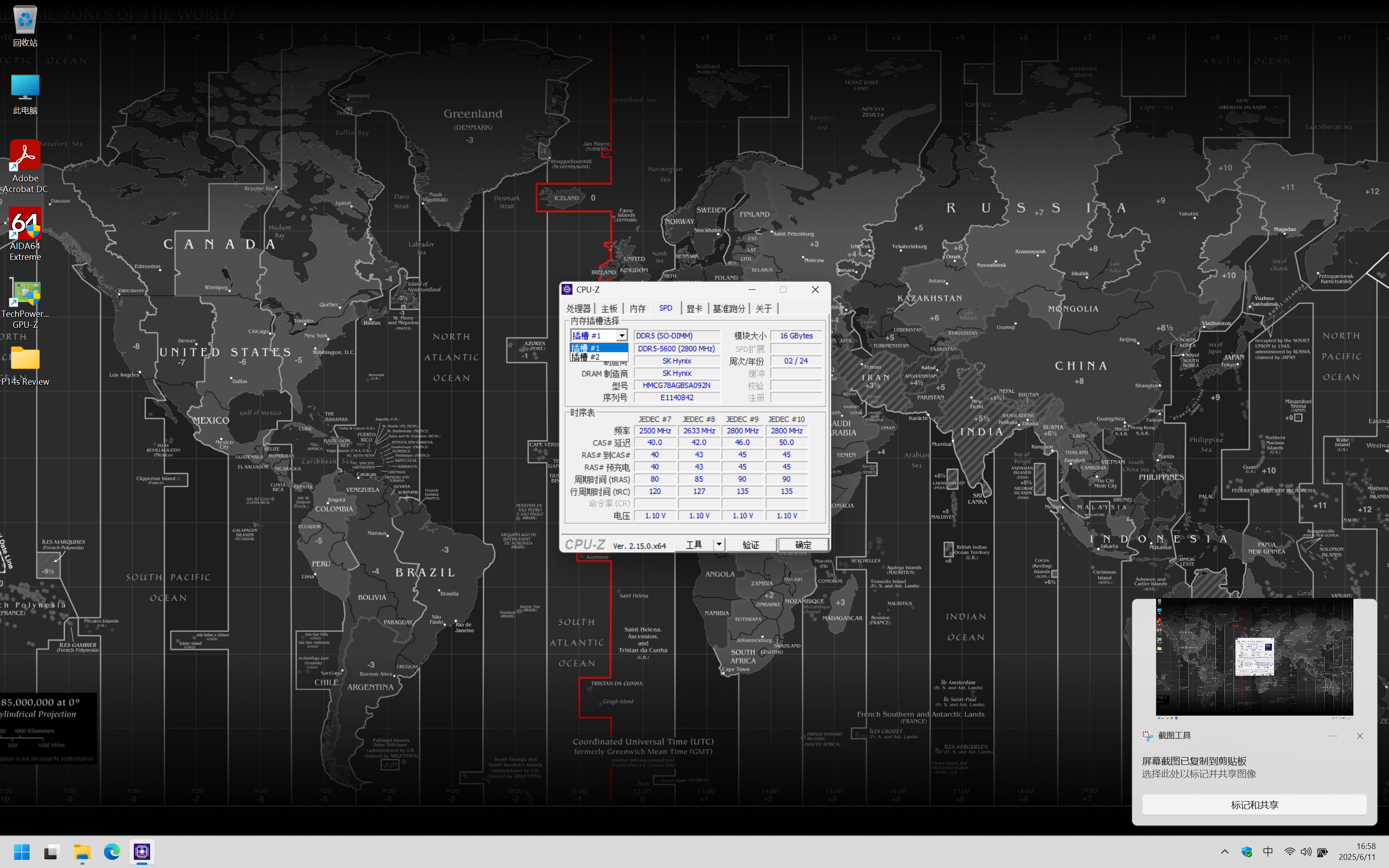Select the Adobe Acrobat DC shortcut
1389x868 pixels.
[25, 166]
